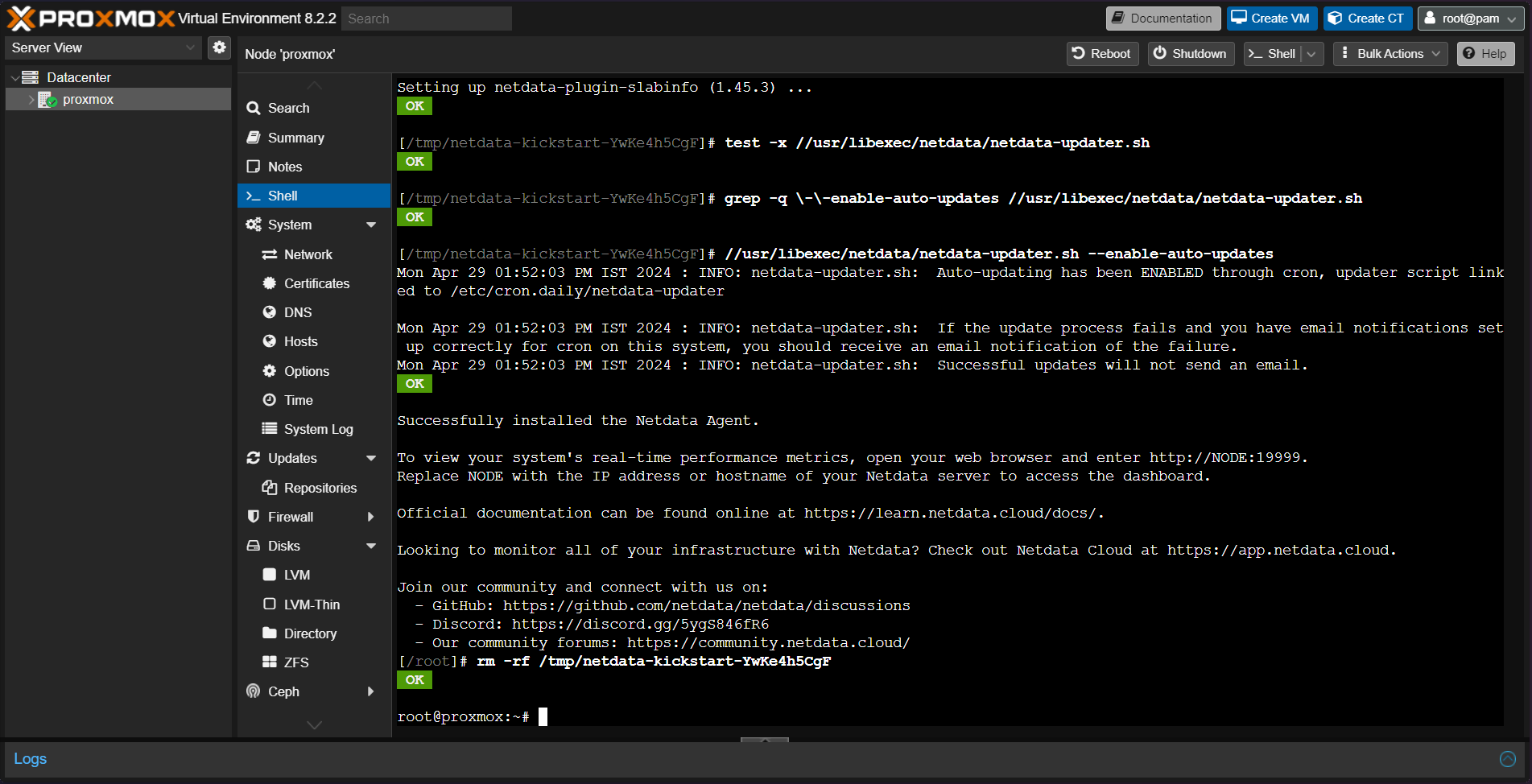
Task: Open the Summary view
Action: tap(295, 138)
